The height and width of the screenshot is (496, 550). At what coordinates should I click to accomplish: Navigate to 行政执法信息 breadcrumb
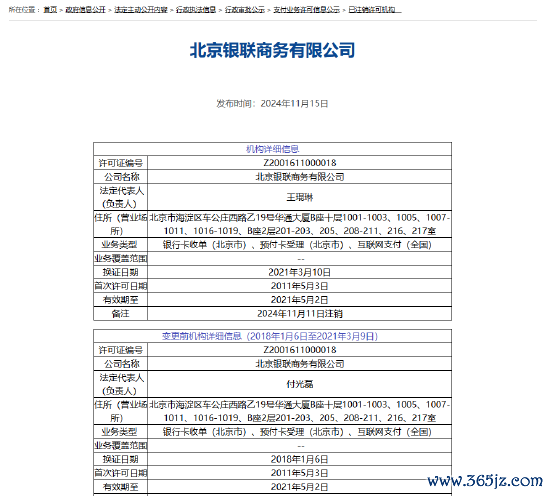(x=196, y=10)
